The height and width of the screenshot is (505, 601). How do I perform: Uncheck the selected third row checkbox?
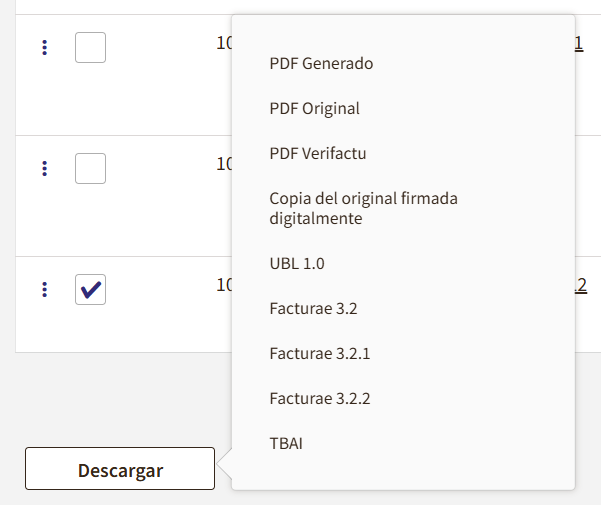[90, 289]
